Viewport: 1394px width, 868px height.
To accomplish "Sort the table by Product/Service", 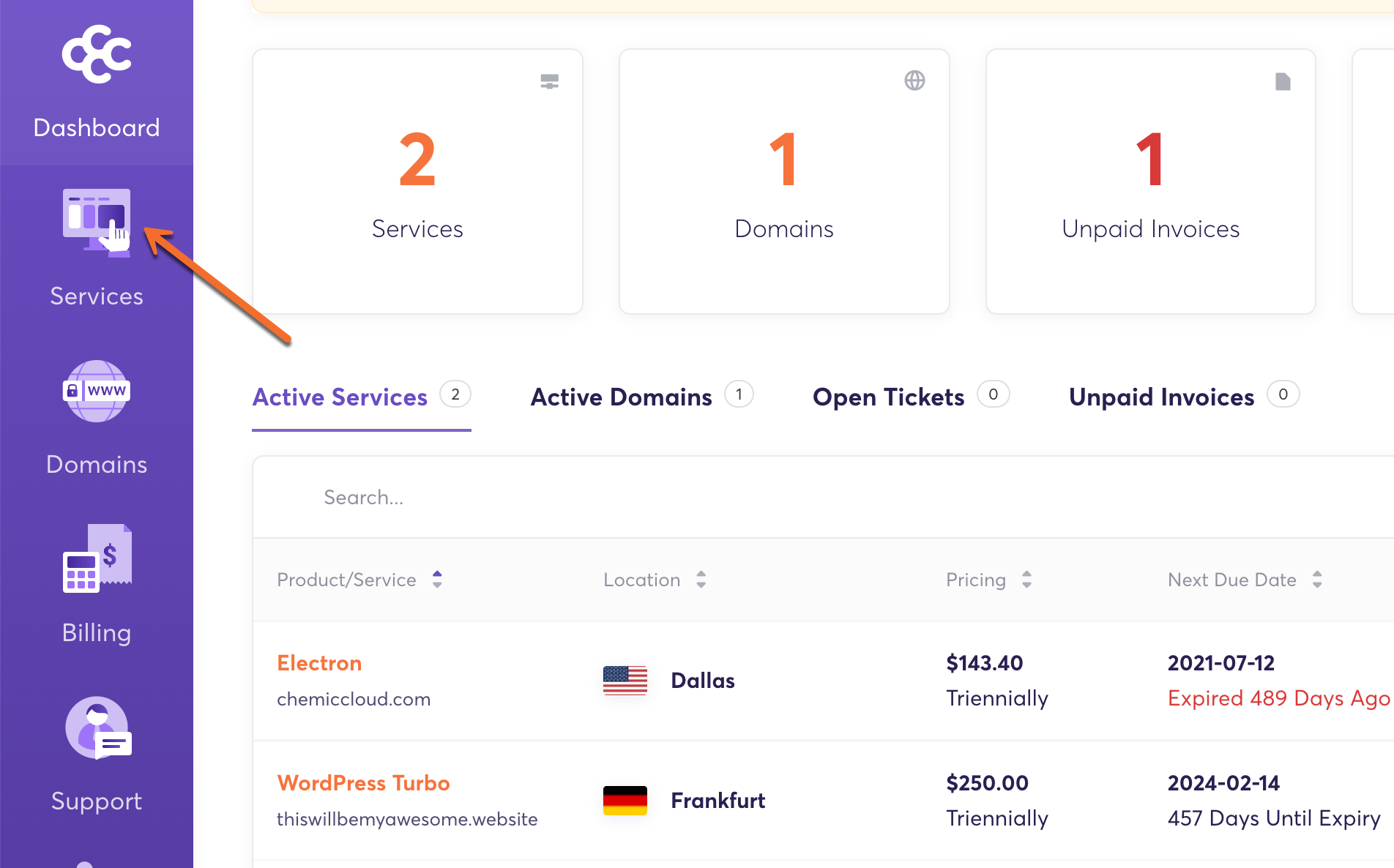I will [x=437, y=580].
